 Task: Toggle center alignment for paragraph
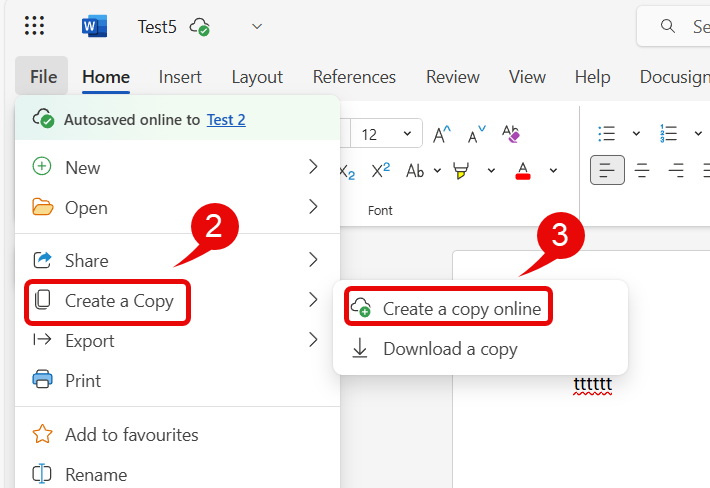click(x=643, y=171)
